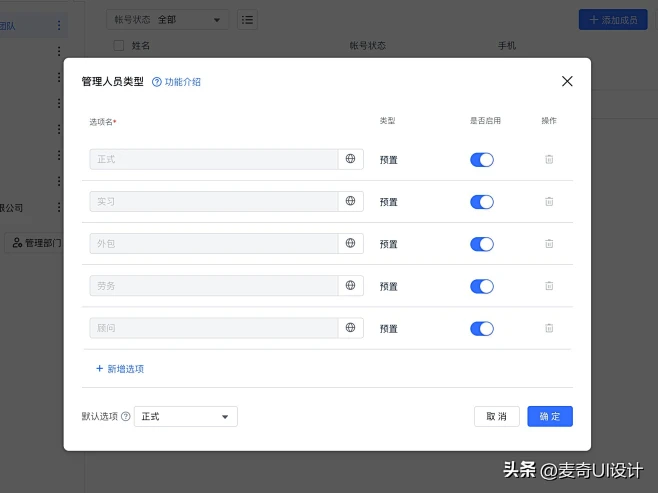This screenshot has width=658, height=493.
Task: Click the 实习 option name field
Action: [x=214, y=201]
